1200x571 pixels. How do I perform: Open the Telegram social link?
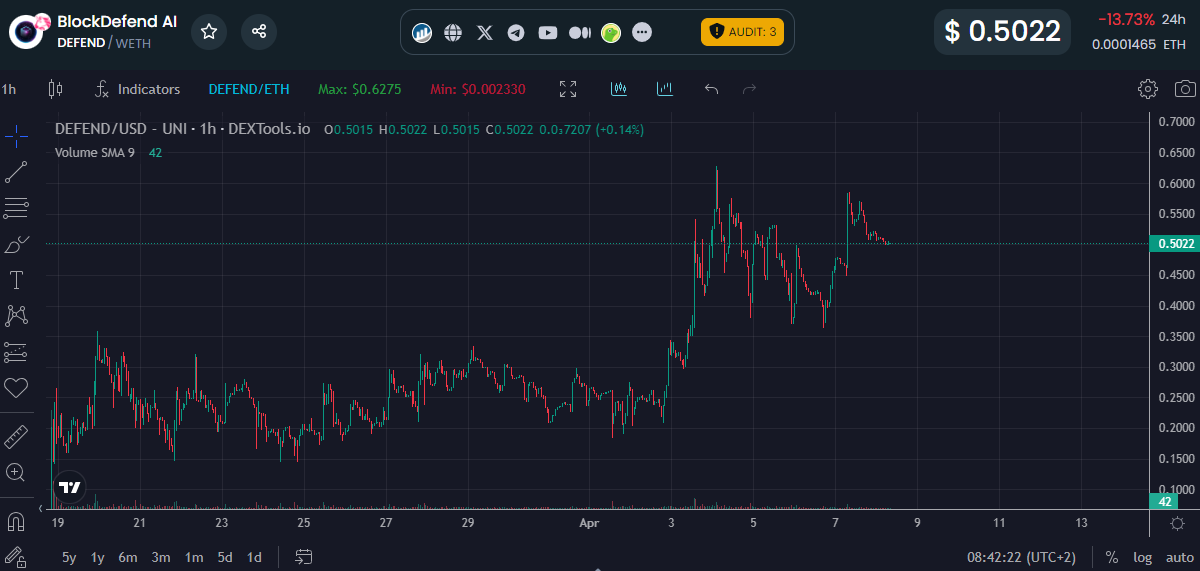(x=516, y=33)
